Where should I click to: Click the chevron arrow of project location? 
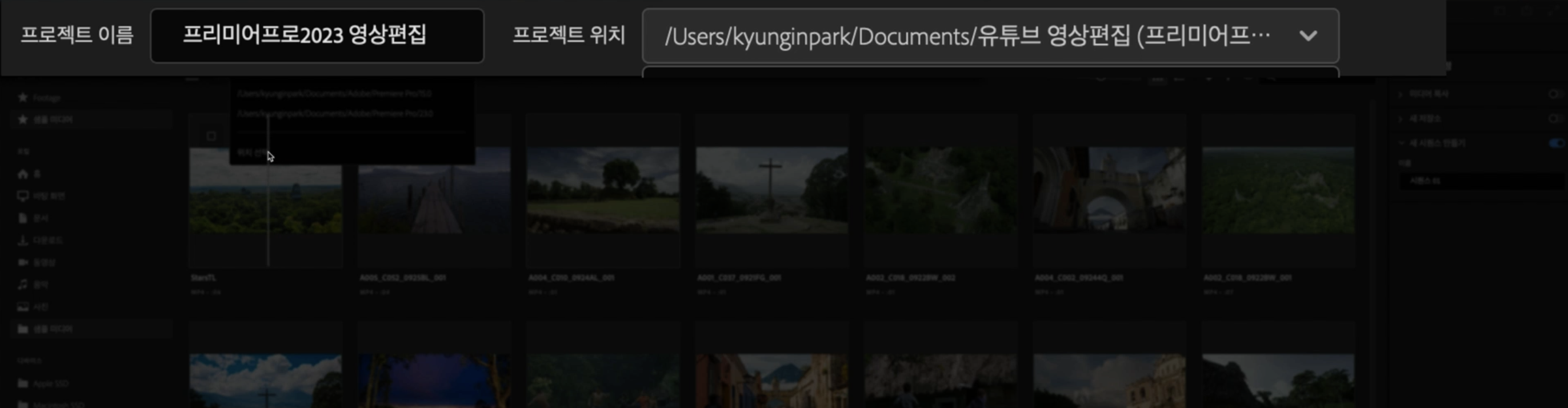(1308, 36)
